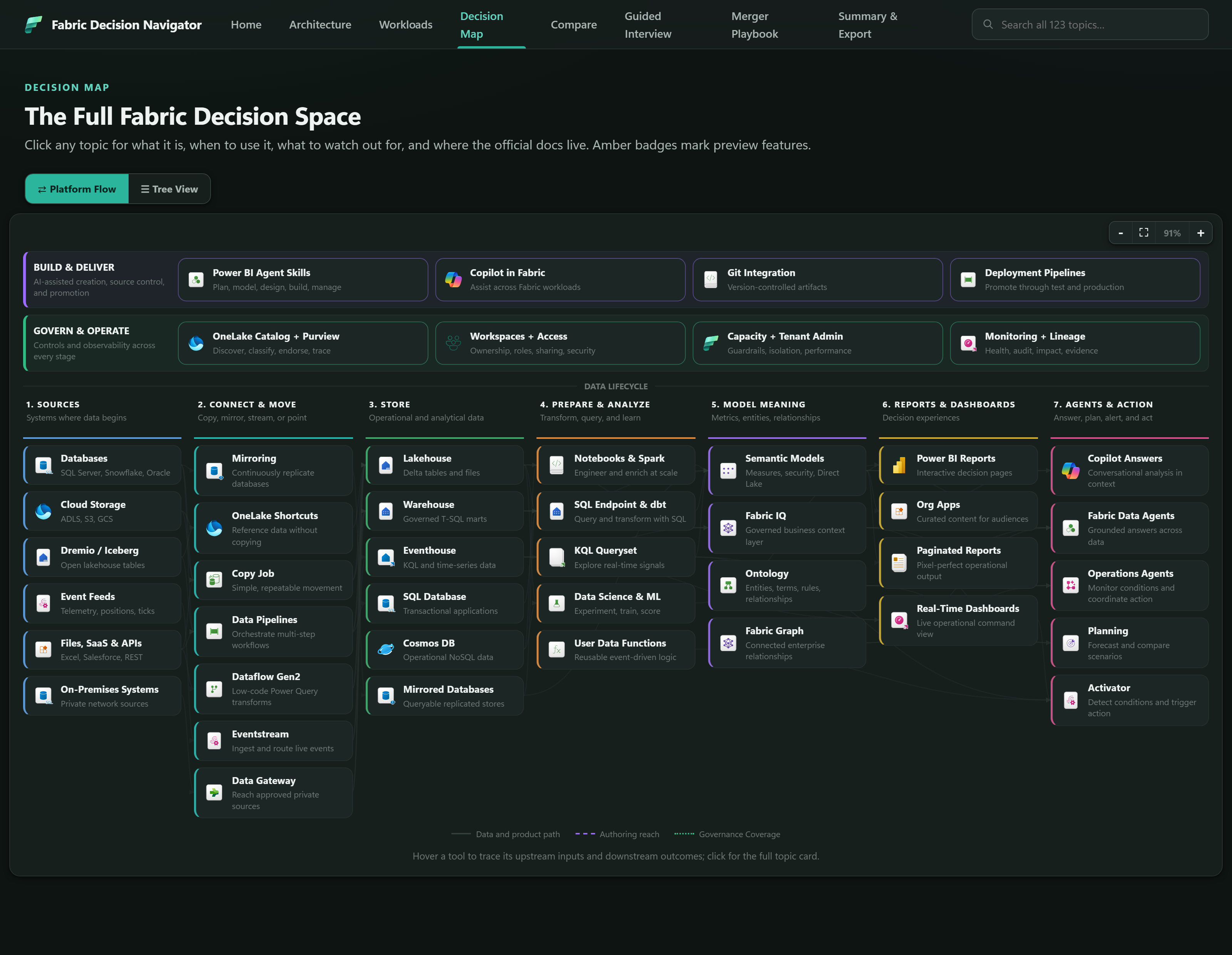Open the OneLake Shortcuts card
Viewport: 1232px width, 955px height.
pyautogui.click(x=273, y=528)
